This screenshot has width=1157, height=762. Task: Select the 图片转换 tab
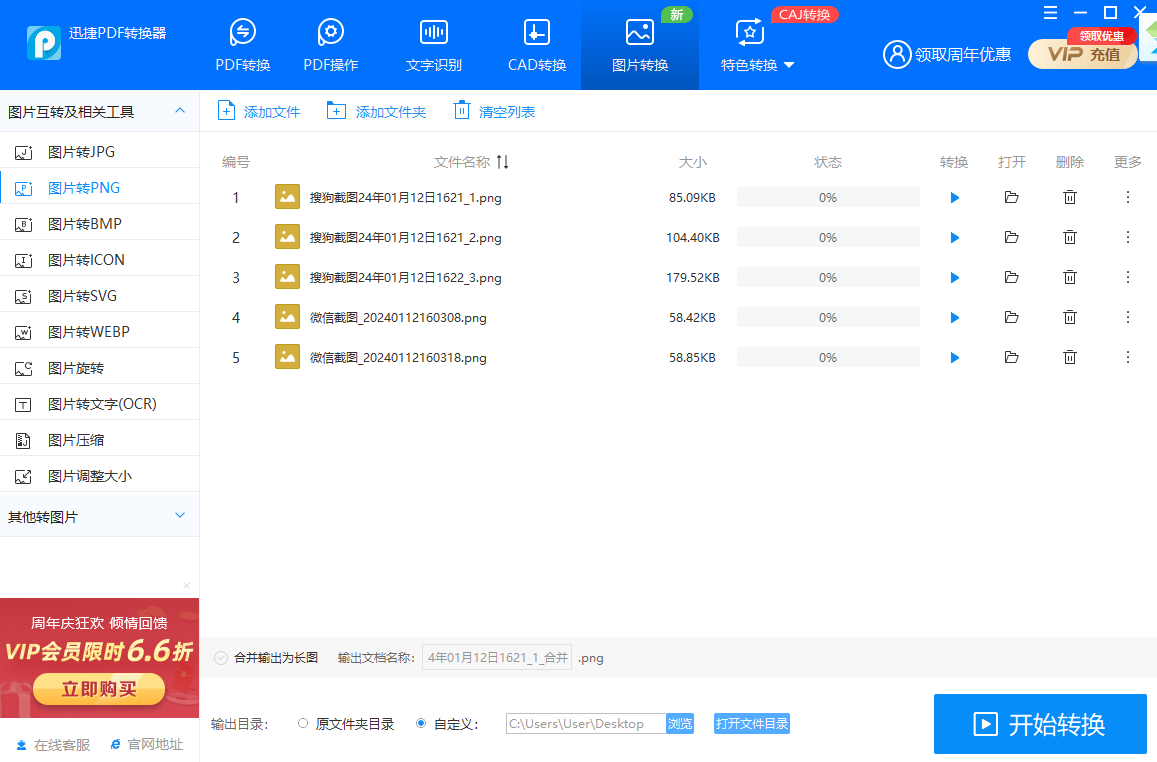coord(640,46)
